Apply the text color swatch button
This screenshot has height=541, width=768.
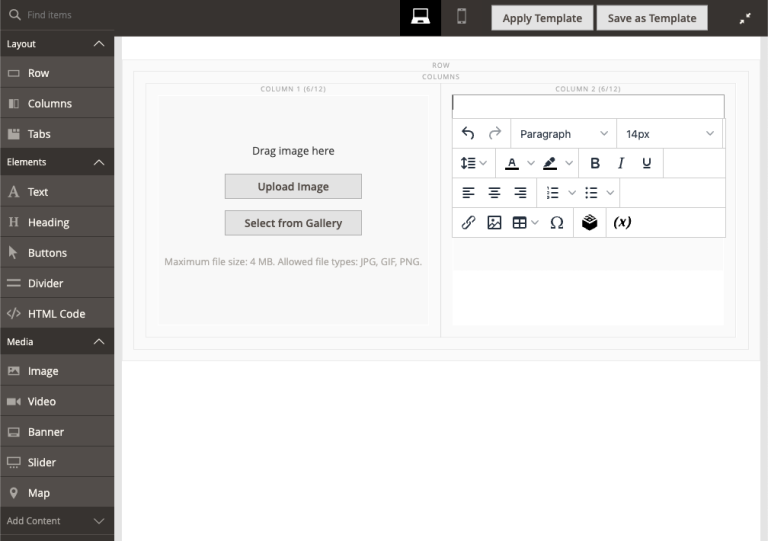click(512, 163)
